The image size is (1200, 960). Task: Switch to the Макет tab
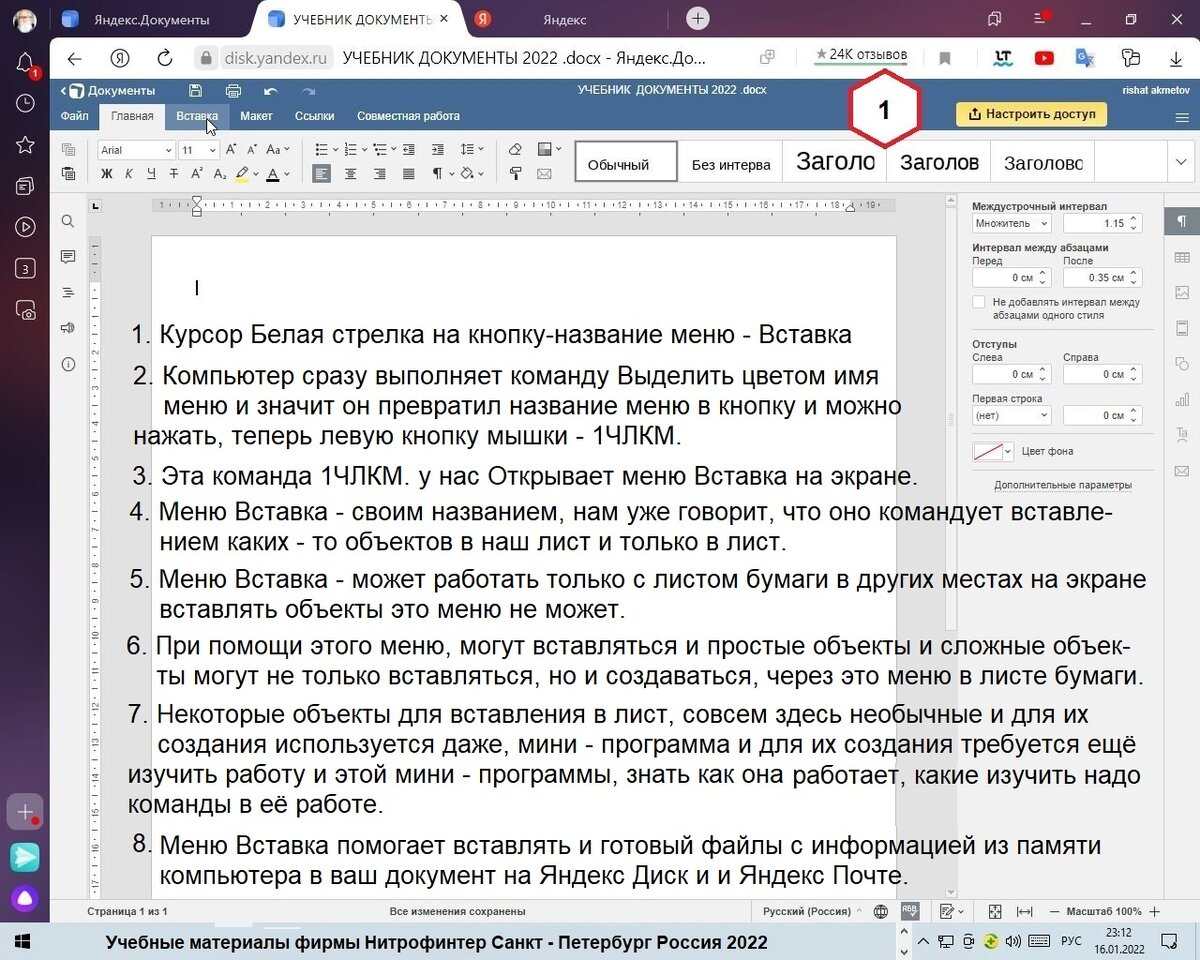tap(256, 116)
